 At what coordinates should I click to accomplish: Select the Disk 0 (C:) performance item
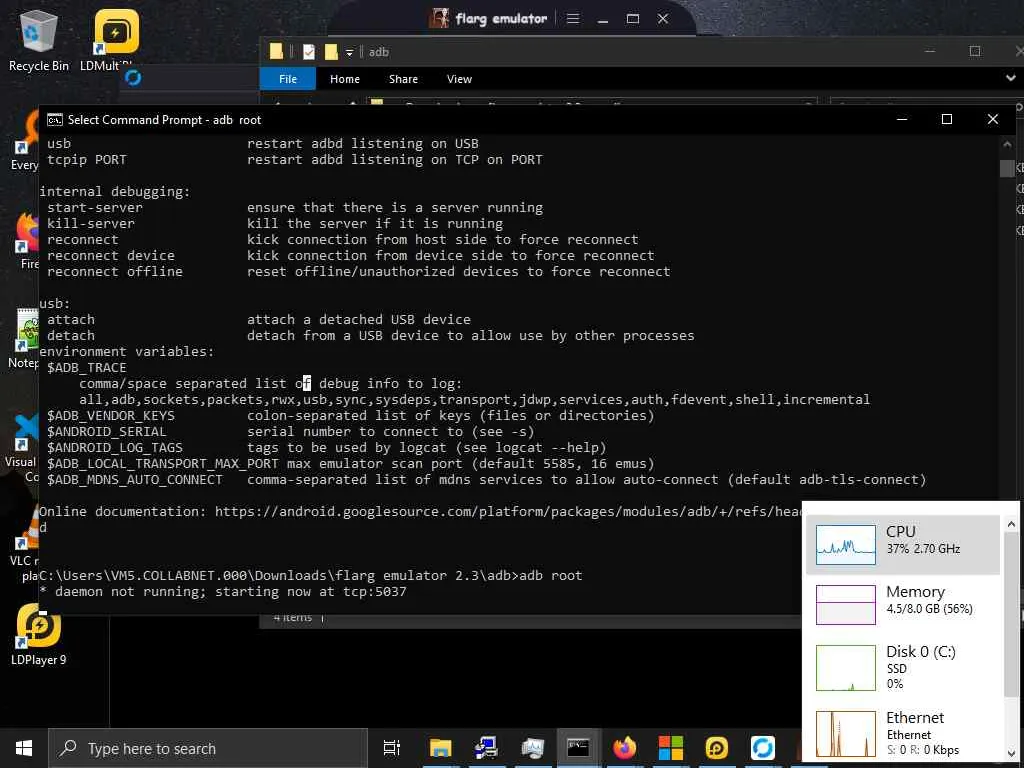pos(903,667)
